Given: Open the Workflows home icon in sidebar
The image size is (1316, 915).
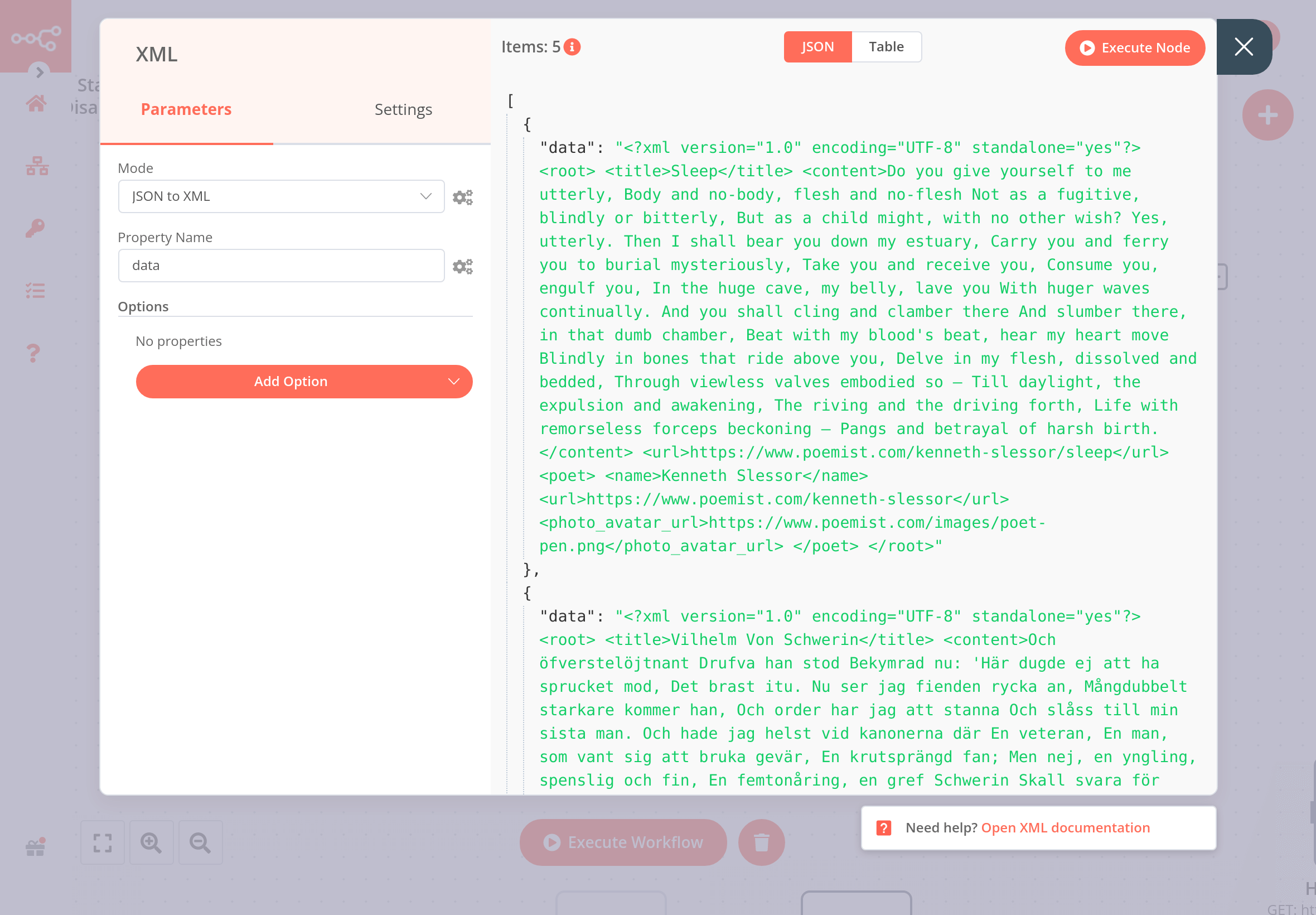Looking at the screenshot, I should (36, 104).
